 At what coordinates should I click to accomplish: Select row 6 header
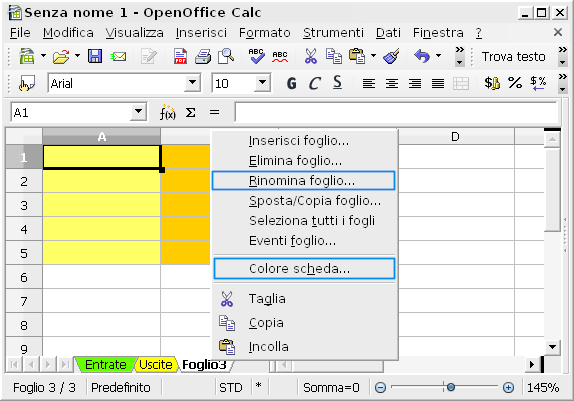click(x=24, y=278)
